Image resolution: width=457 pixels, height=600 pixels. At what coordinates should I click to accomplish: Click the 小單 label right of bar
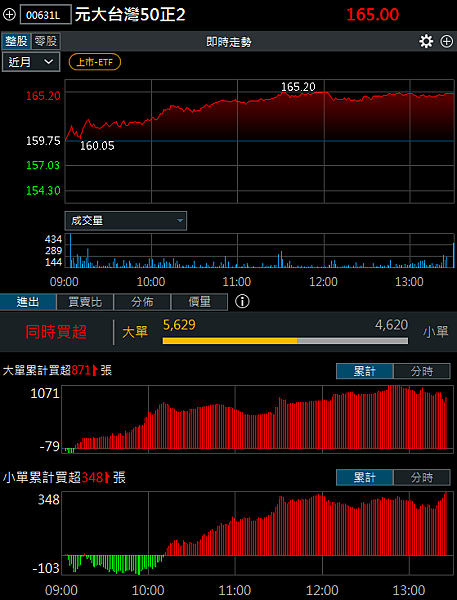[x=436, y=332]
